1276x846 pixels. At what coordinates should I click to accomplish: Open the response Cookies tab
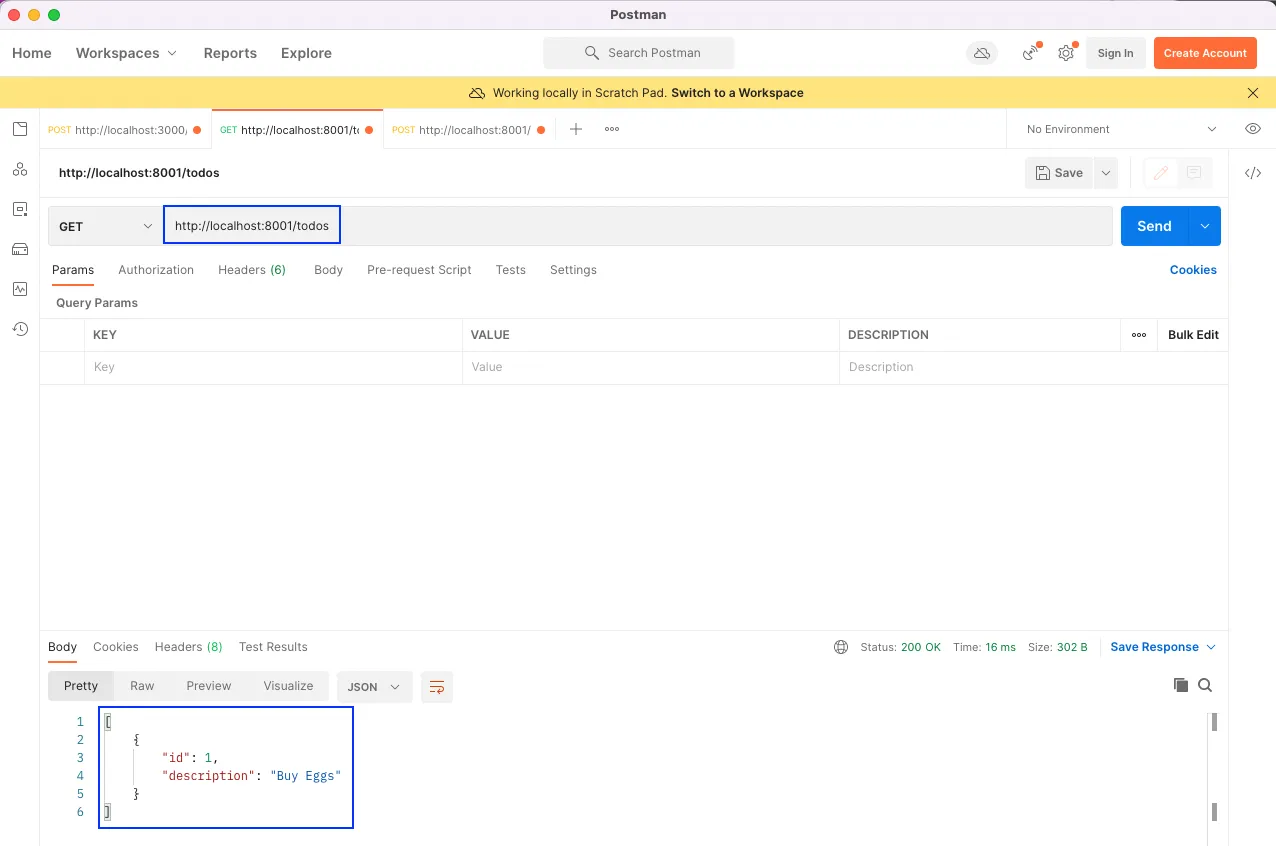pyautogui.click(x=116, y=647)
